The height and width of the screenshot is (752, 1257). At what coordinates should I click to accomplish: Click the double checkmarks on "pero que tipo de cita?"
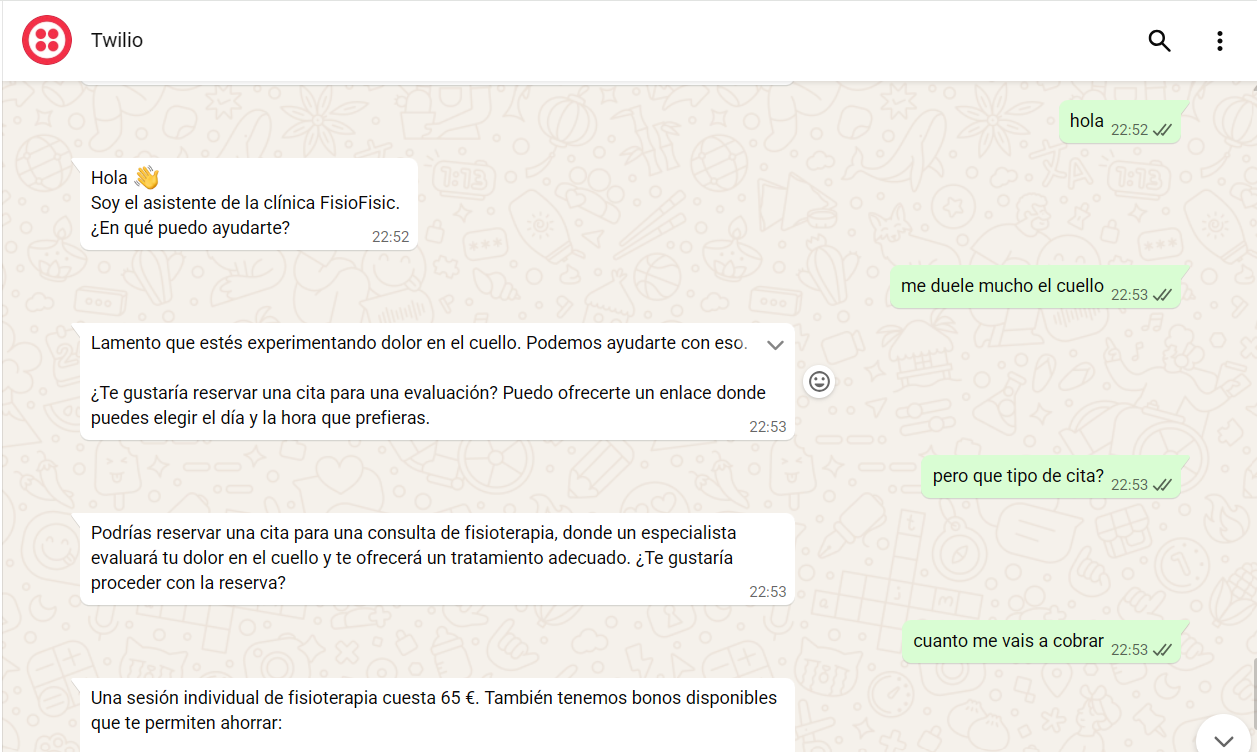(1162, 485)
